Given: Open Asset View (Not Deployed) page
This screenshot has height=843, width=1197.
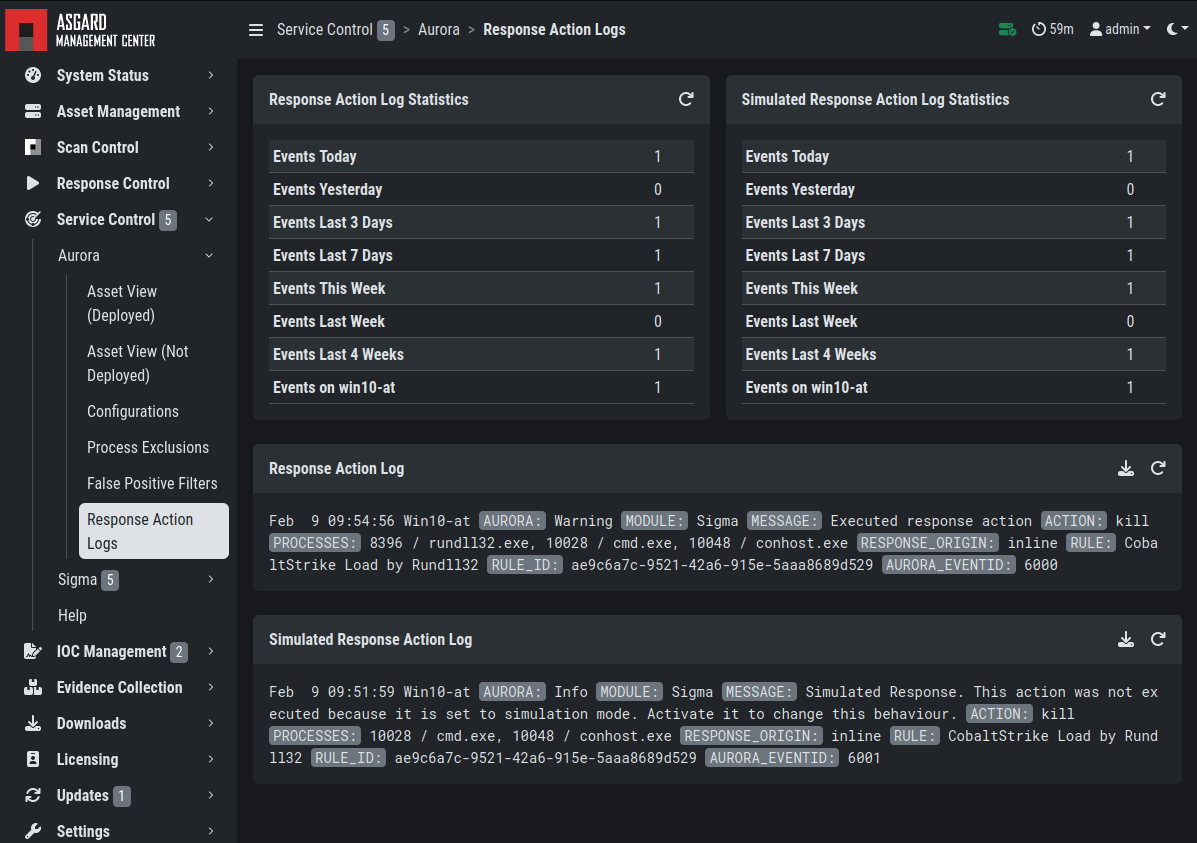Looking at the screenshot, I should click(153, 363).
